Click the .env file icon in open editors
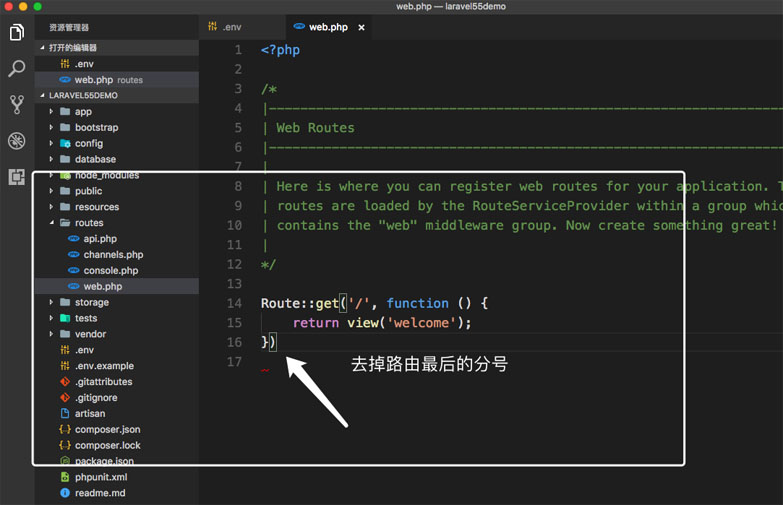Image resolution: width=783 pixels, height=505 pixels. [65, 64]
